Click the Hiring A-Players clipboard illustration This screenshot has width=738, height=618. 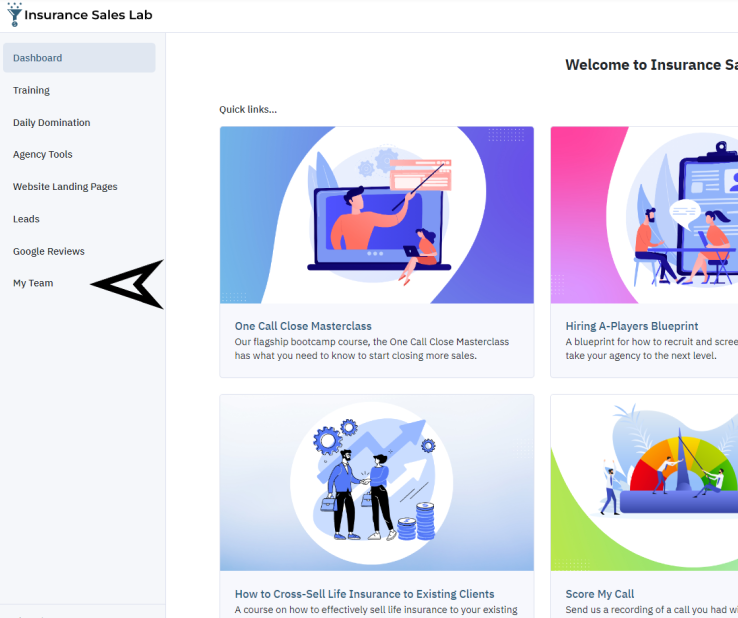coord(644,215)
